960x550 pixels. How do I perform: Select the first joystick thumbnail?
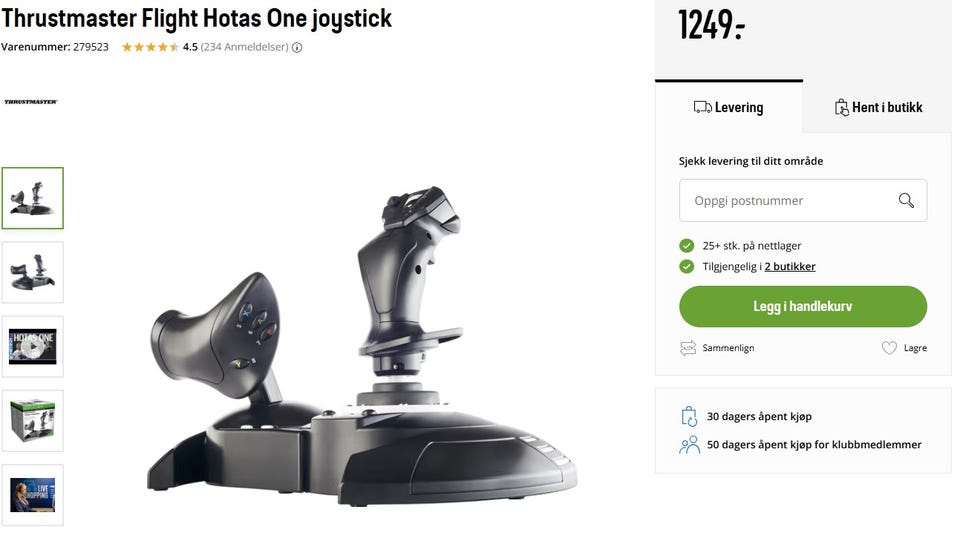pos(32,198)
